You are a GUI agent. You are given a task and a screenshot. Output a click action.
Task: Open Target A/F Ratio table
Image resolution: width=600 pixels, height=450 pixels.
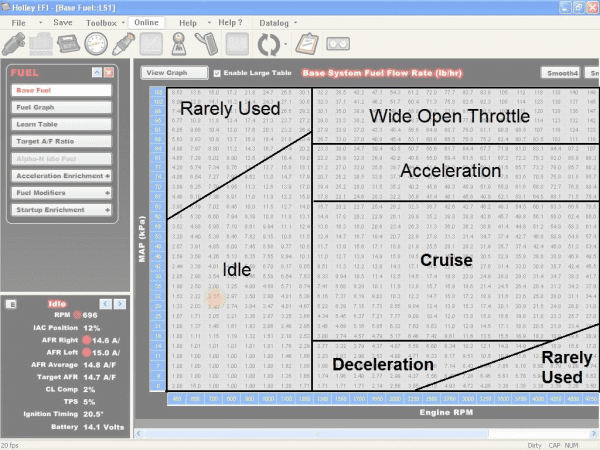[x=61, y=142]
